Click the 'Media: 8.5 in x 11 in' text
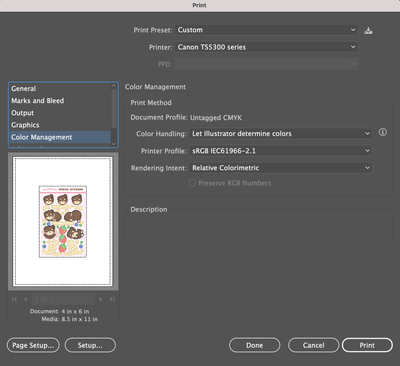The image size is (400, 366). (70, 319)
